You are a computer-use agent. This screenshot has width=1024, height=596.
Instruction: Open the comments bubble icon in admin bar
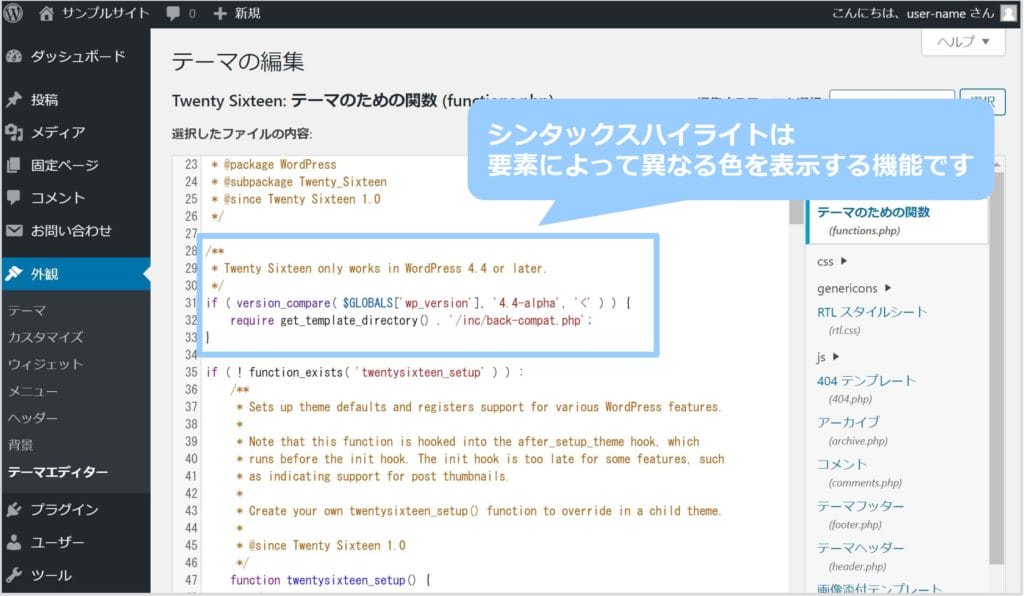[x=173, y=13]
